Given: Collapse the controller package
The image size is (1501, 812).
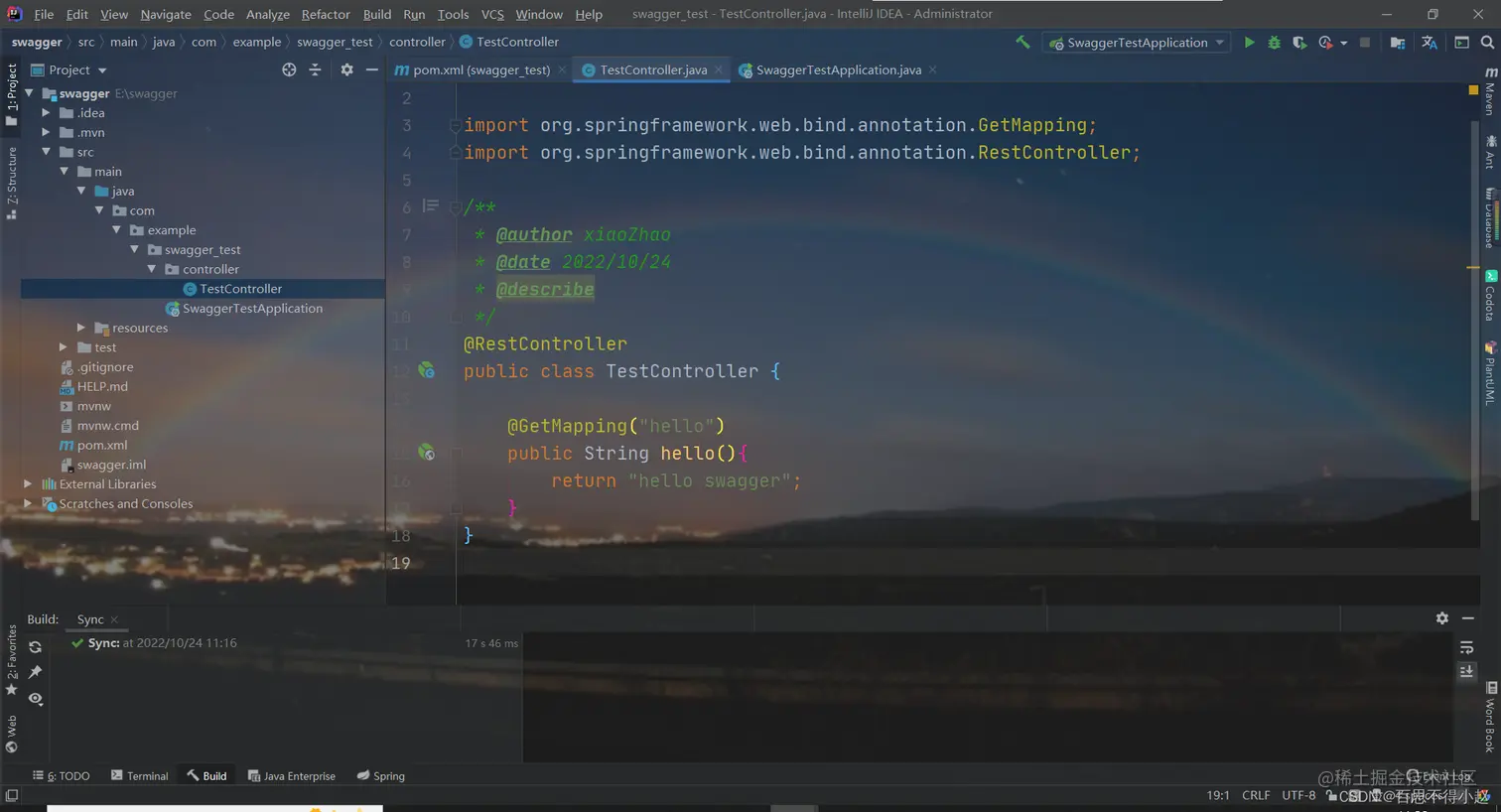Looking at the screenshot, I should [x=152, y=269].
